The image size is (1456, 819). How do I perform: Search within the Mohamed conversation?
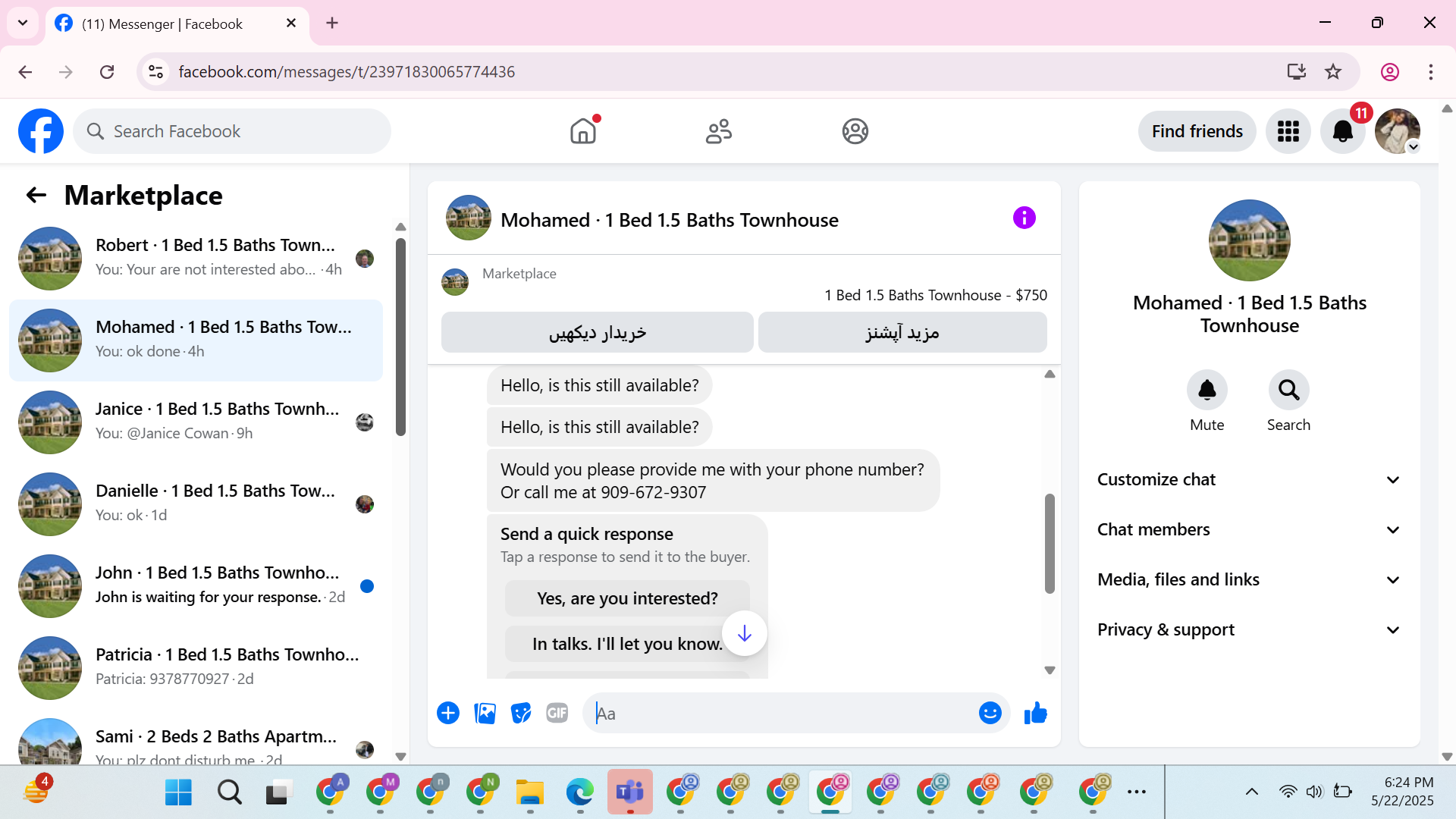pos(1289,390)
